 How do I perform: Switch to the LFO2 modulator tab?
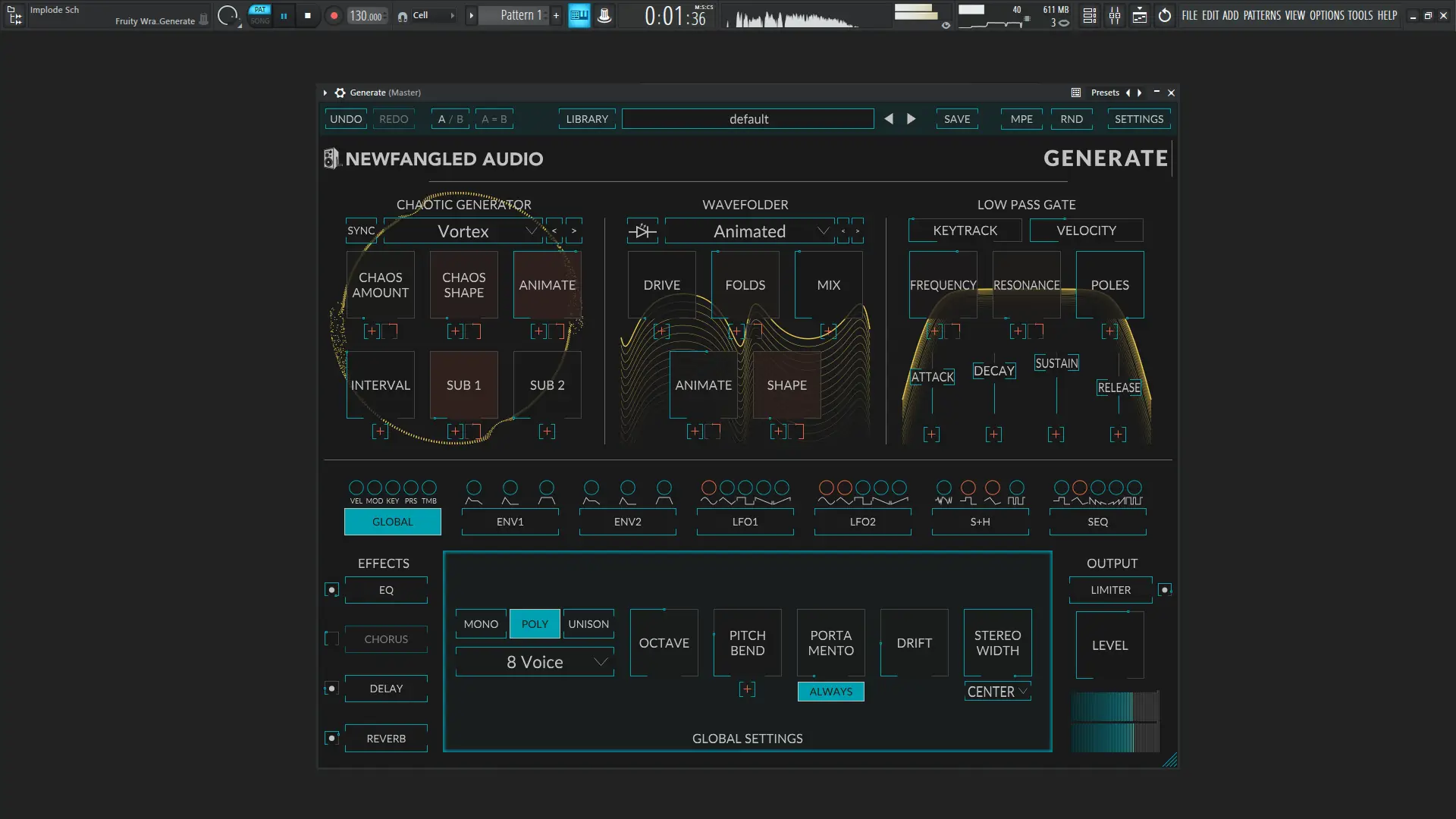click(862, 522)
